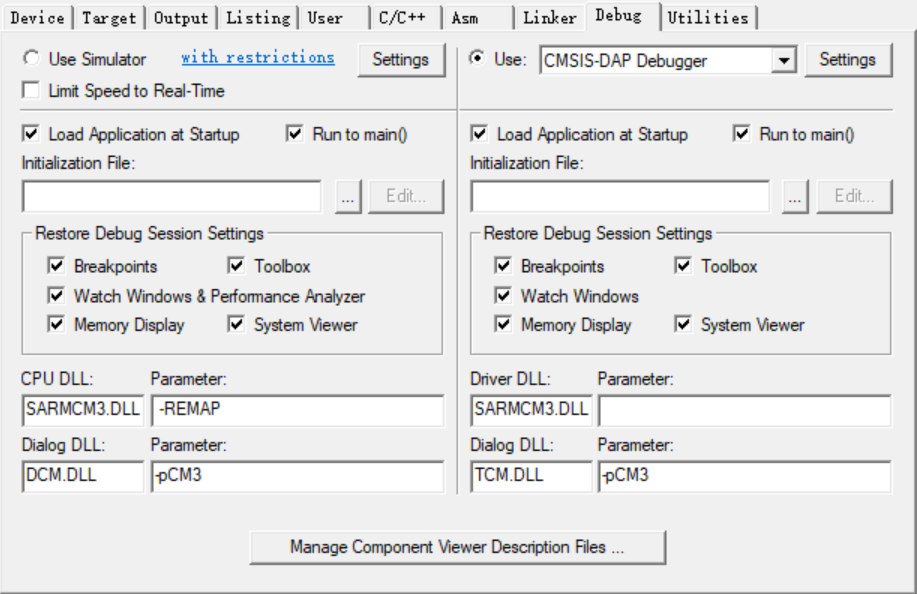Browse for the hardware initialization file
This screenshot has height=594, width=917.
pyautogui.click(x=795, y=196)
